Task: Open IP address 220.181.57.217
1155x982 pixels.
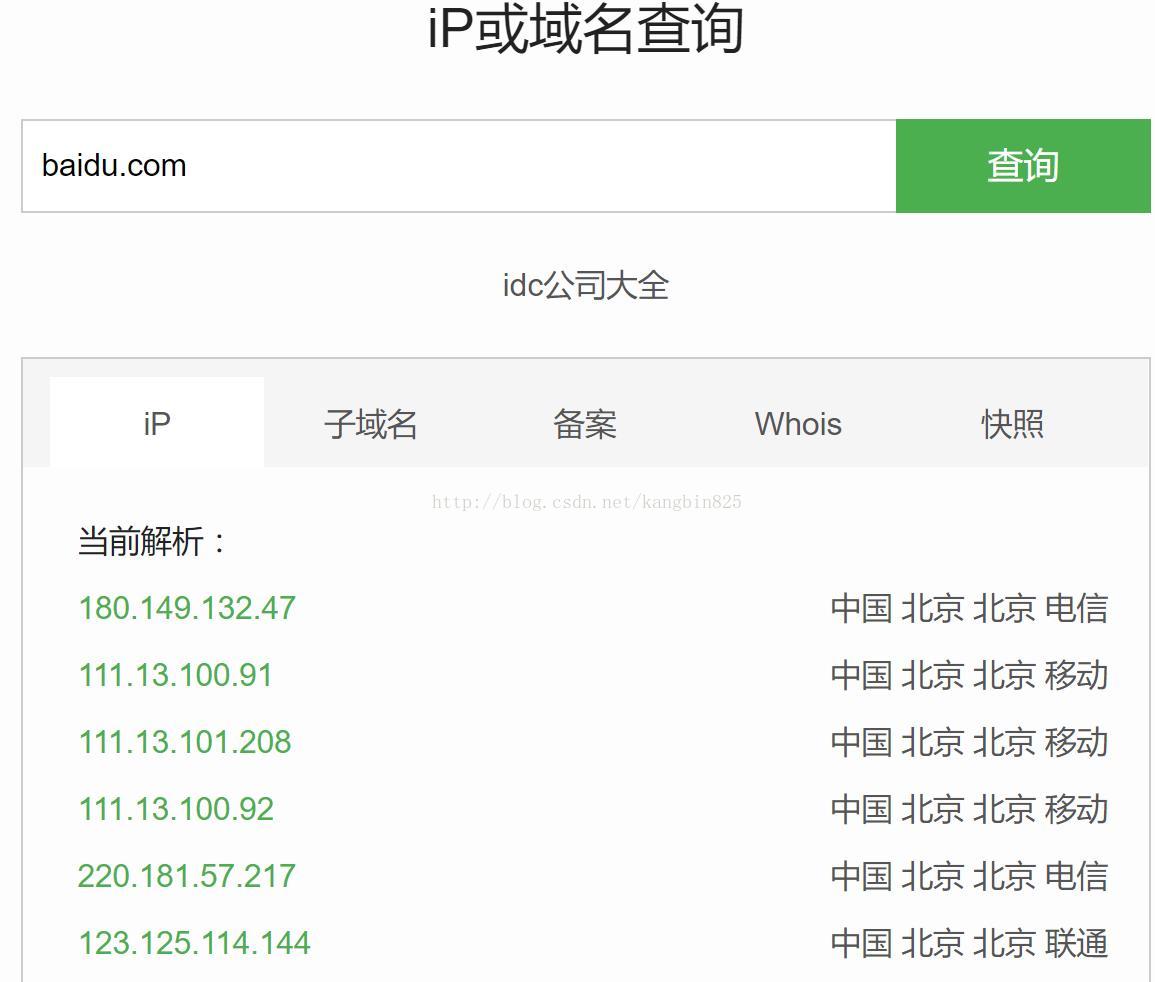Action: [x=186, y=877]
